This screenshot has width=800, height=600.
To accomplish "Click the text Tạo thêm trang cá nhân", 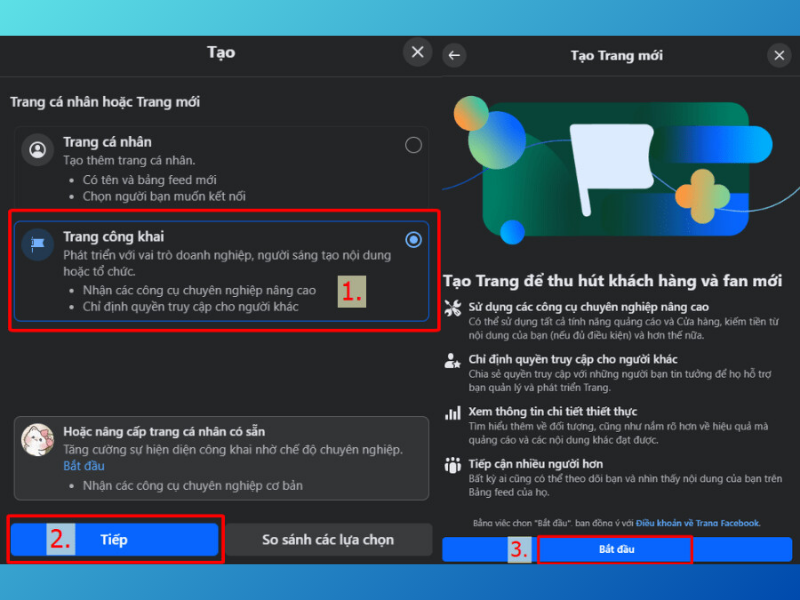I will click(x=129, y=161).
